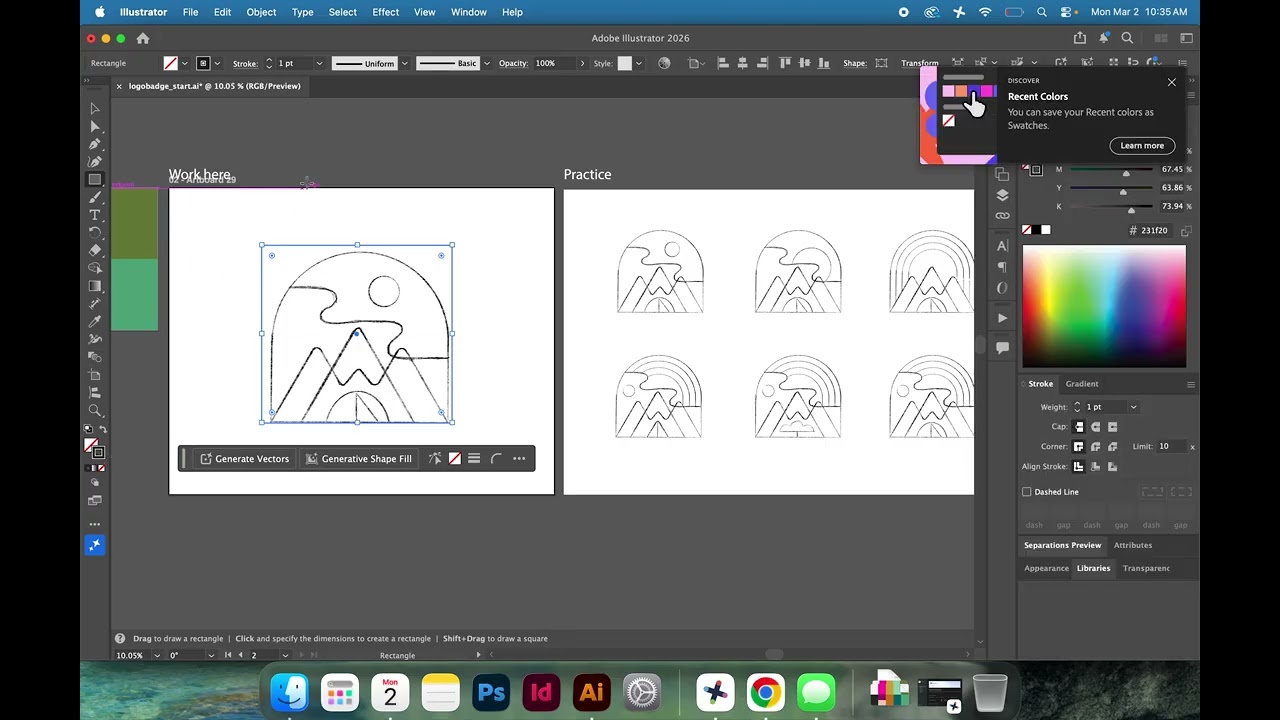The image size is (1280, 720).
Task: Open the Weight dropdown in Stroke panel
Action: (1133, 407)
